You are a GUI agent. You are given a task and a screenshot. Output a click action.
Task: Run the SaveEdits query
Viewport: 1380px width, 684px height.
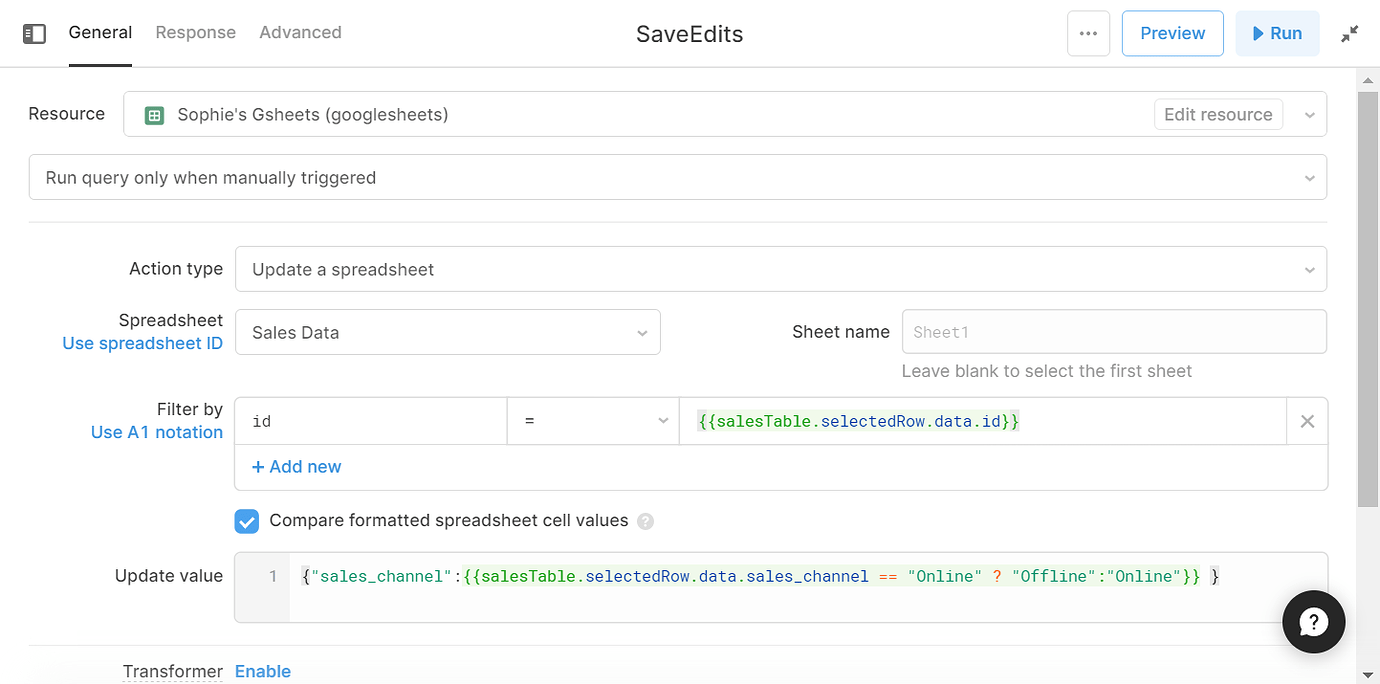pyautogui.click(x=1277, y=34)
